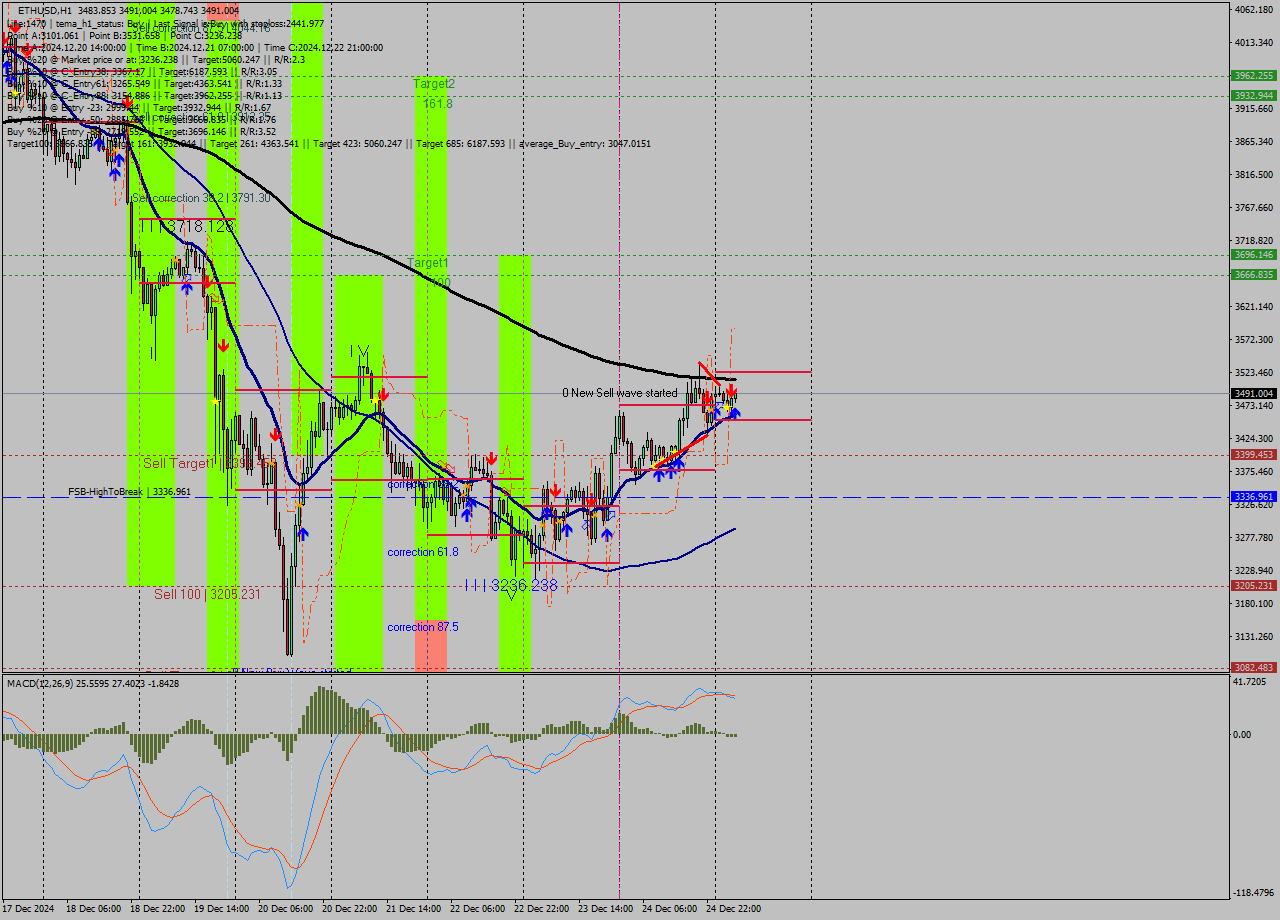Click the 3816.500 price scale value
Image resolution: width=1280 pixels, height=920 pixels.
click(1254, 174)
